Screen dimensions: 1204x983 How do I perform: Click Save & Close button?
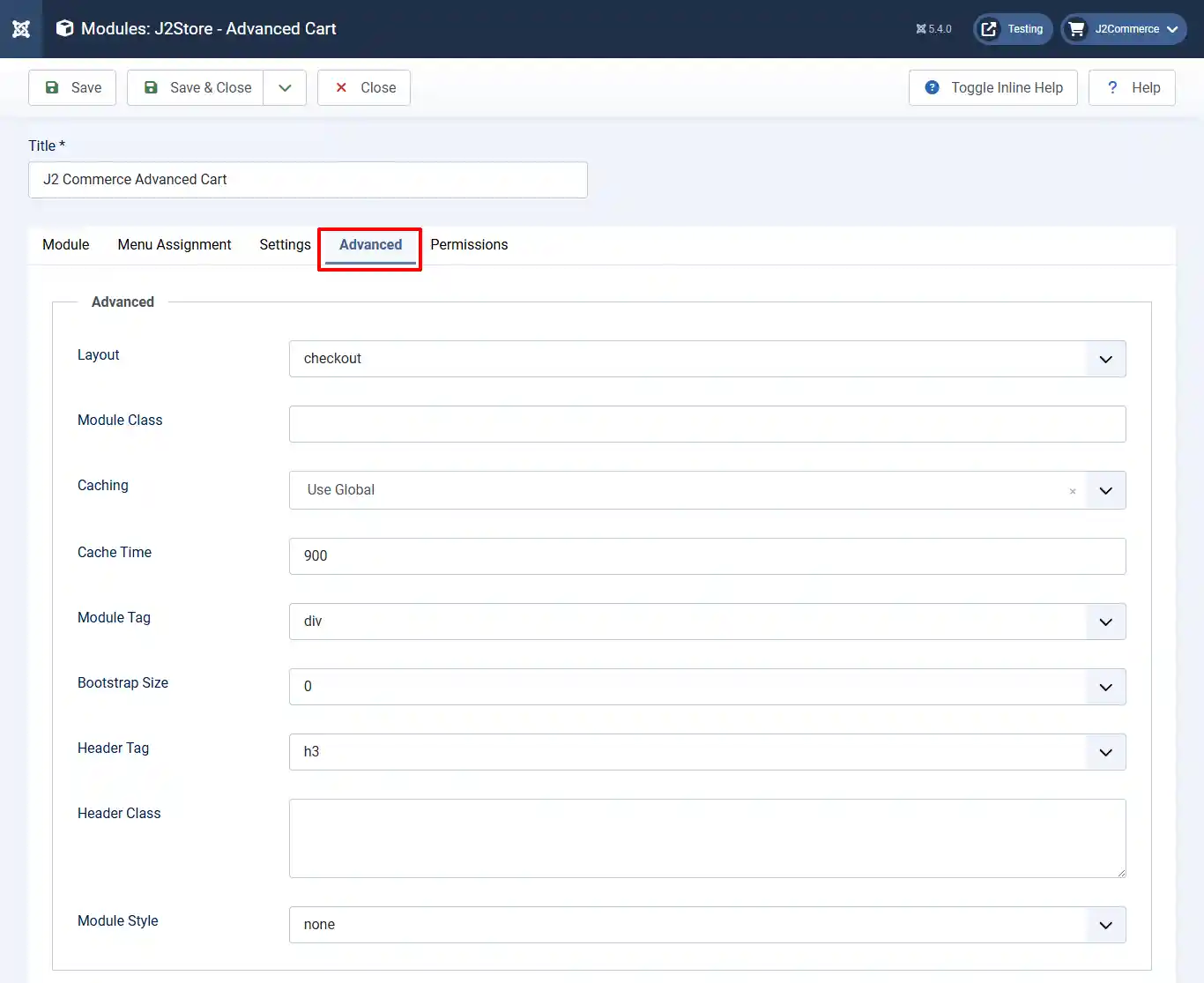[x=196, y=88]
